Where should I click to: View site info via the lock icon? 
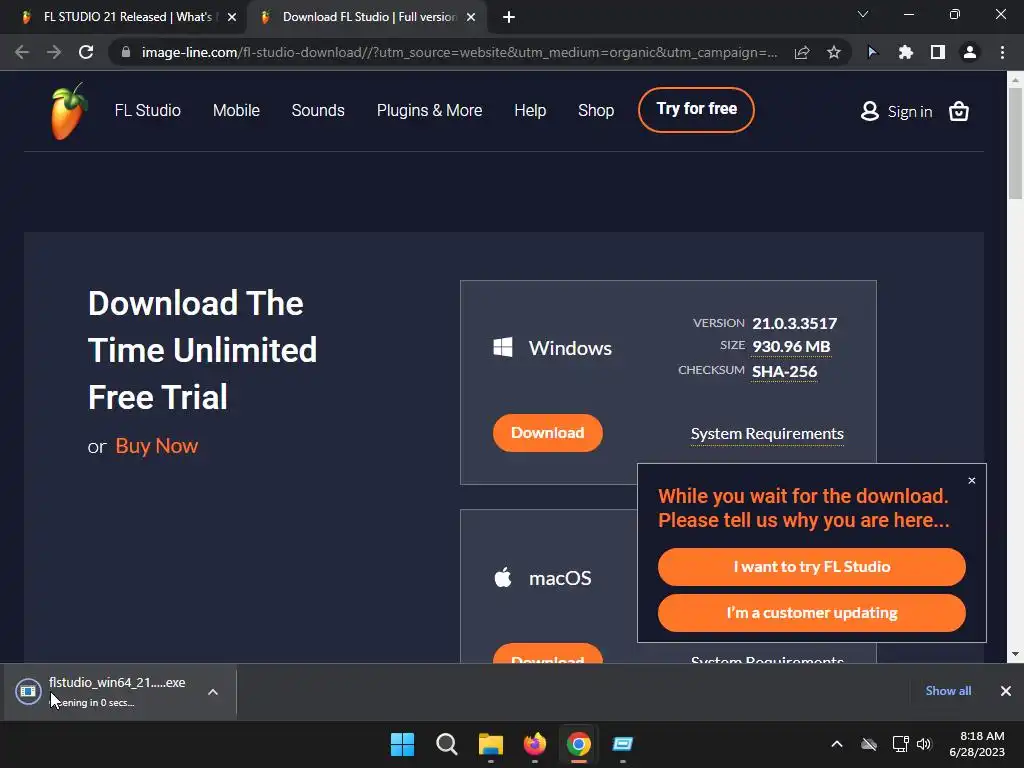pos(126,52)
